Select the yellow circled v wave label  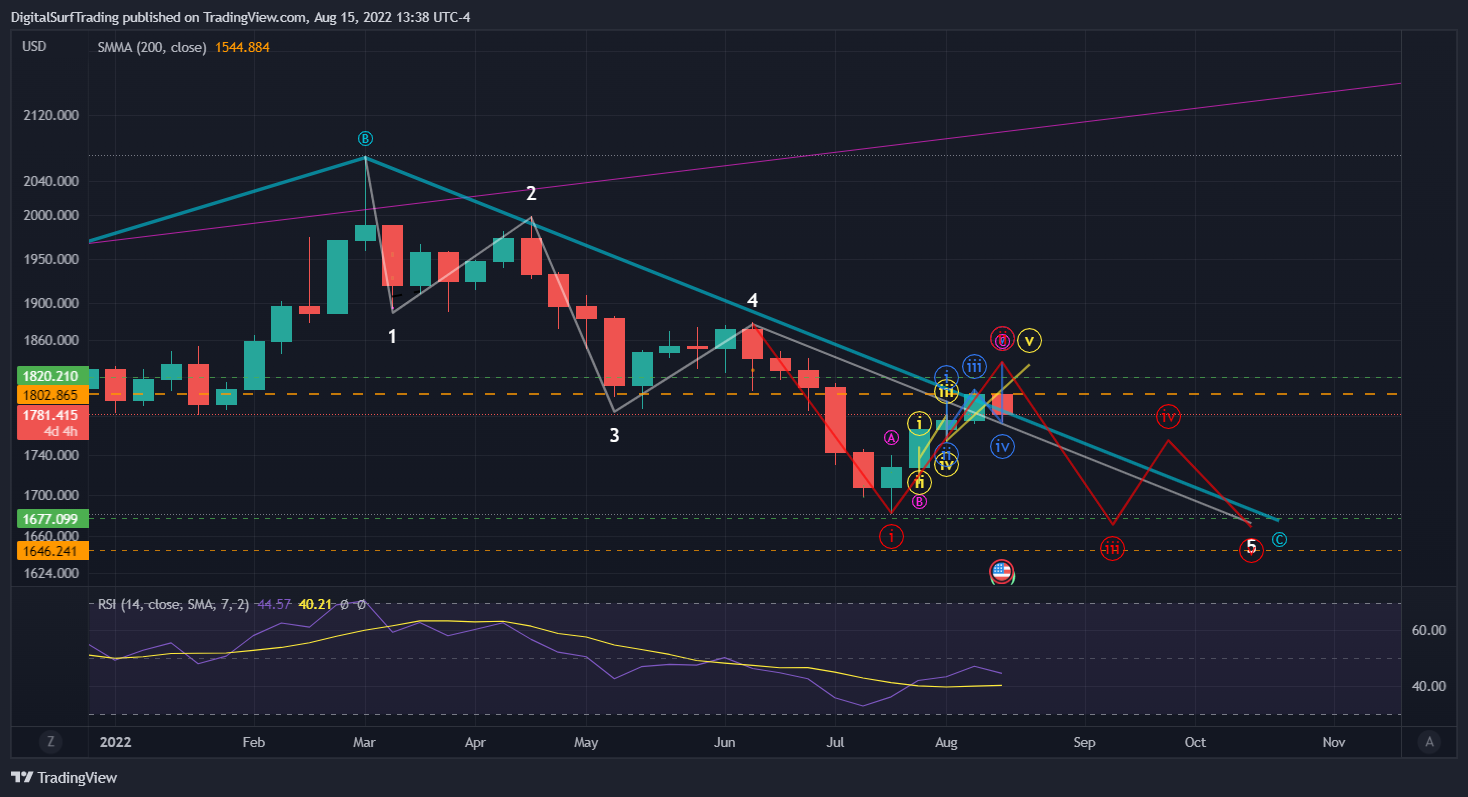(1031, 340)
